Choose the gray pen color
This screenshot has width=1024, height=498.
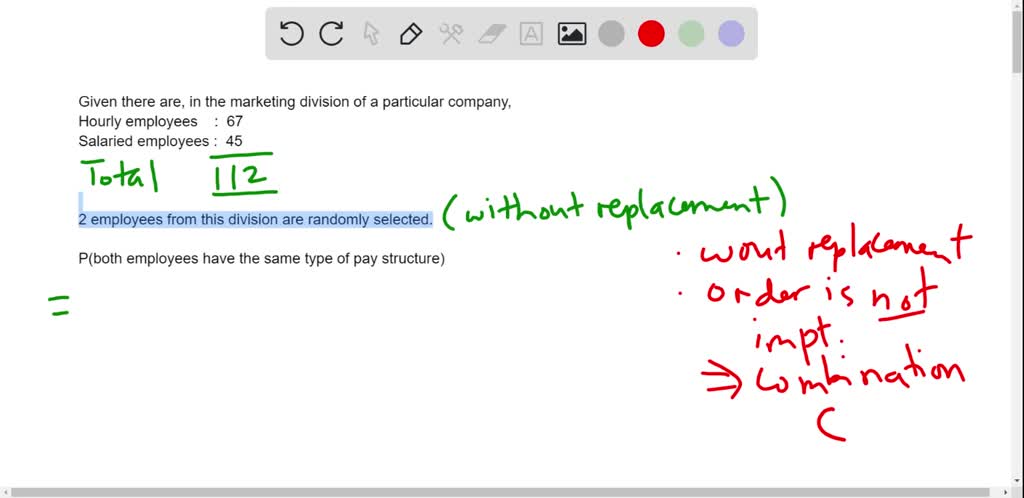(x=611, y=33)
